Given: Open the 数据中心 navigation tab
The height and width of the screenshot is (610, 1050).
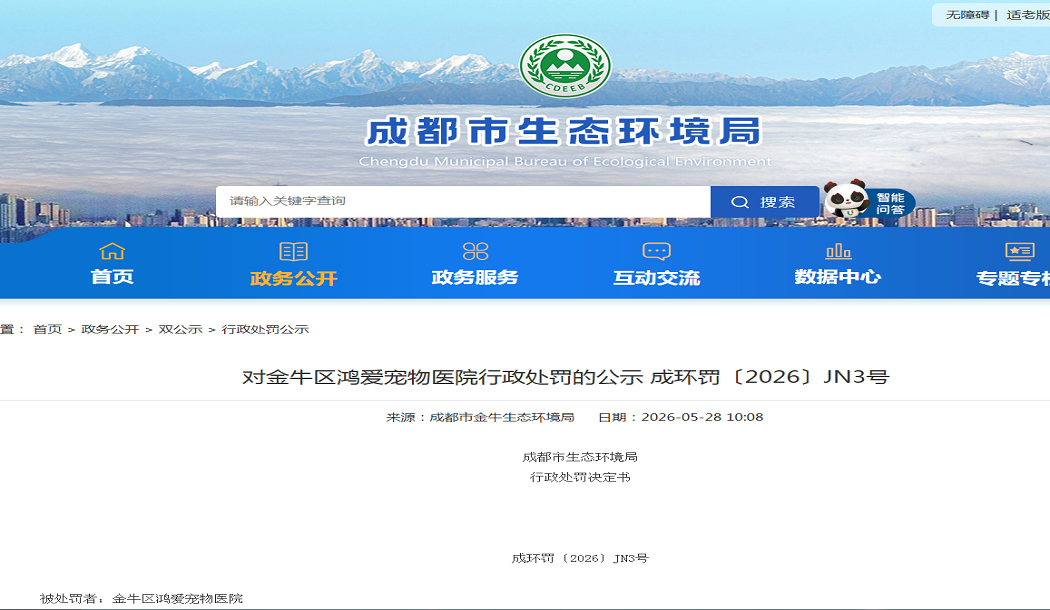Looking at the screenshot, I should coord(838,277).
